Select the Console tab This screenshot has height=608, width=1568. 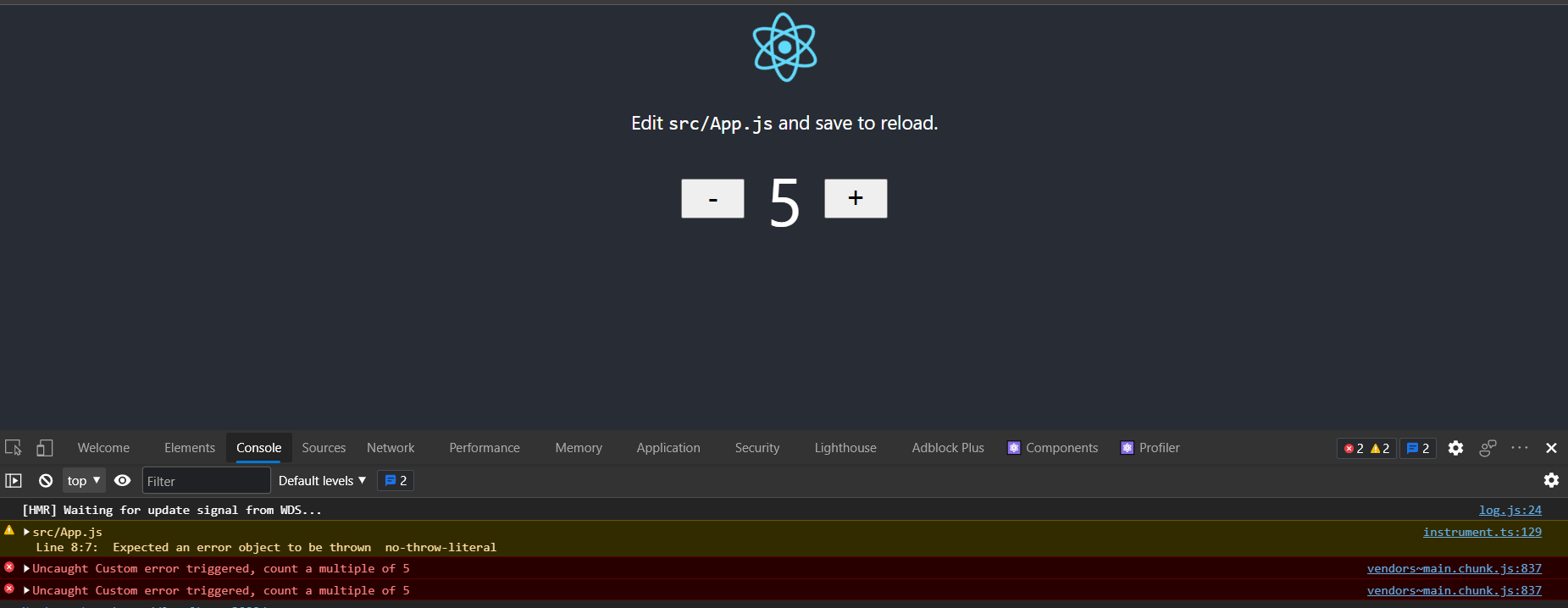258,448
